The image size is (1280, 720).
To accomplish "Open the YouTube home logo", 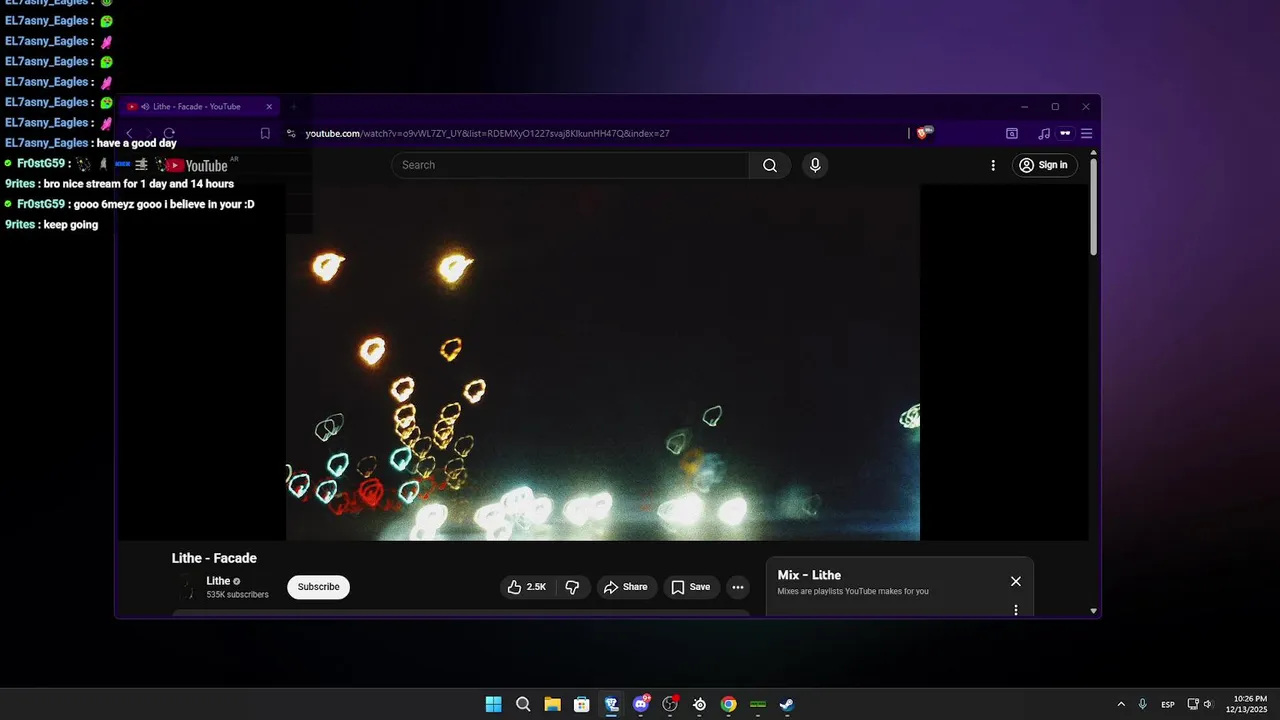I will [196, 165].
